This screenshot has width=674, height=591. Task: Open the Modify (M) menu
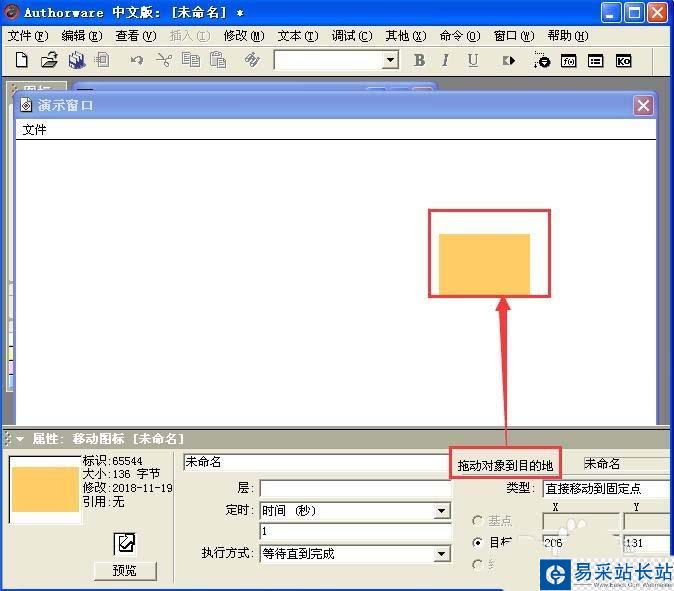pyautogui.click(x=244, y=36)
